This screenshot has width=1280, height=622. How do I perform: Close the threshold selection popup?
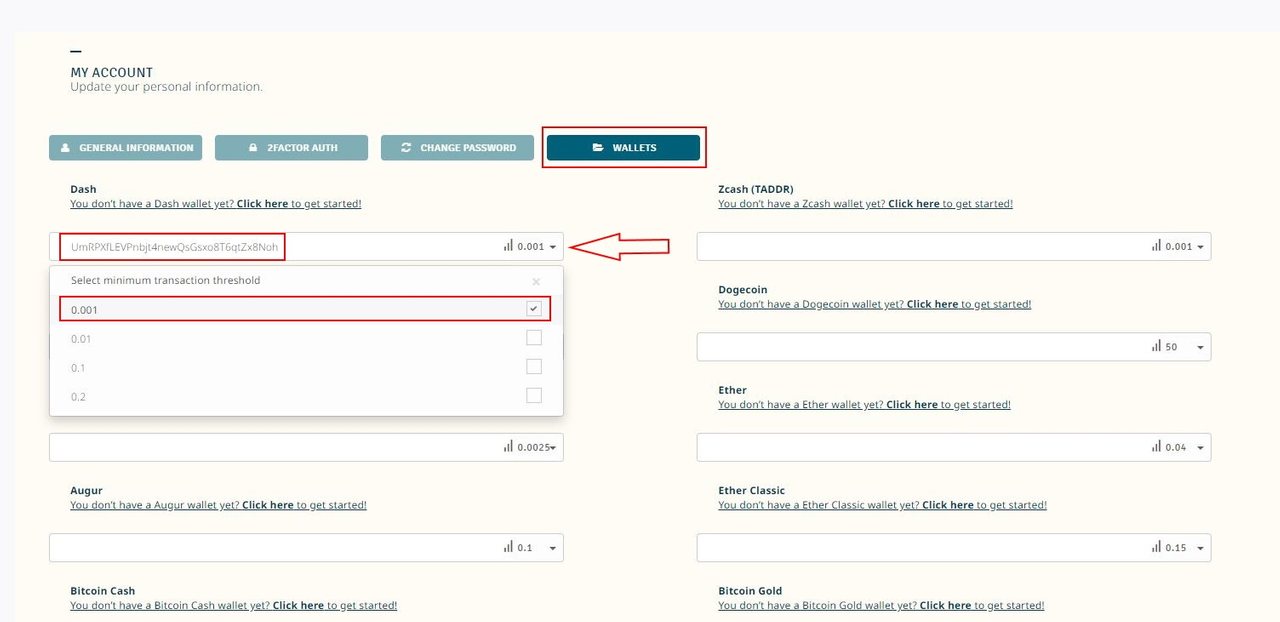click(x=536, y=281)
